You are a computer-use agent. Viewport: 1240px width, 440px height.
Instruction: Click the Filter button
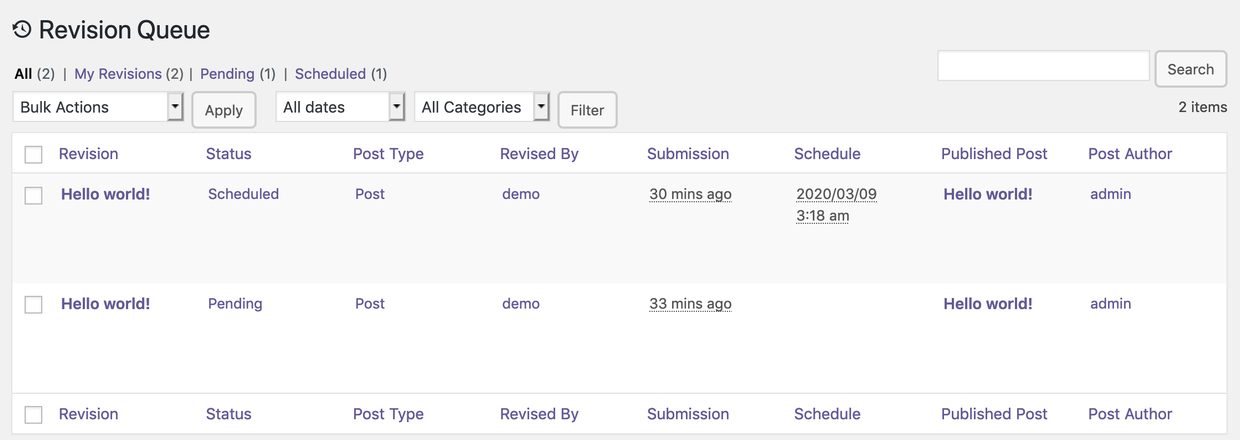587,110
